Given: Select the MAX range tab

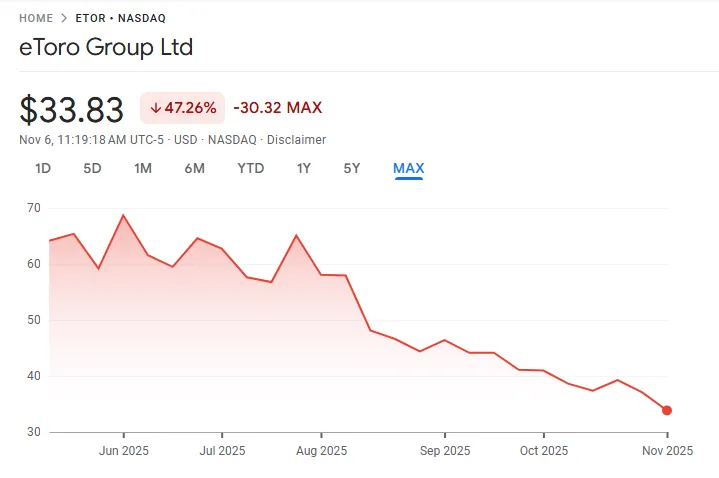Looking at the screenshot, I should (409, 168).
